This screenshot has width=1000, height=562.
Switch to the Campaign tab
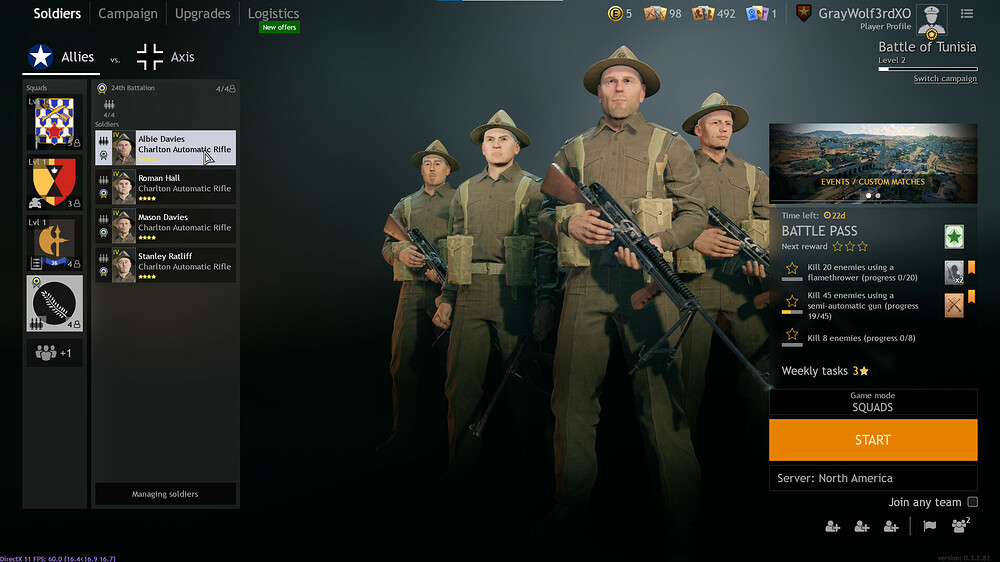pyautogui.click(x=128, y=13)
